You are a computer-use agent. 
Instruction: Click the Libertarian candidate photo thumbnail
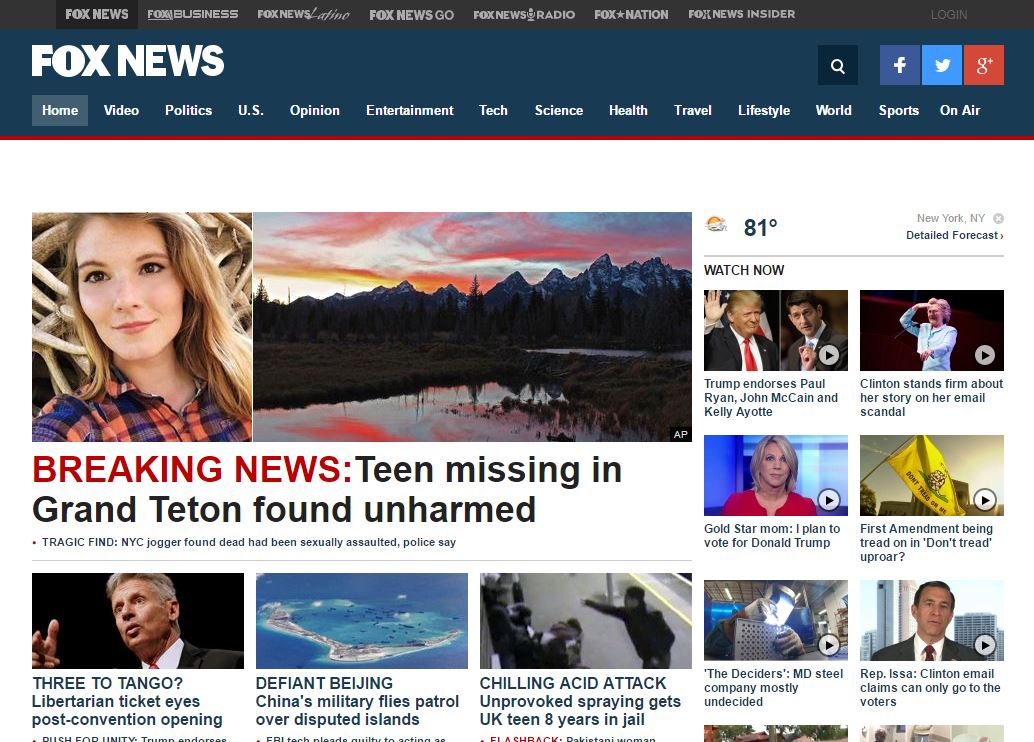click(138, 621)
